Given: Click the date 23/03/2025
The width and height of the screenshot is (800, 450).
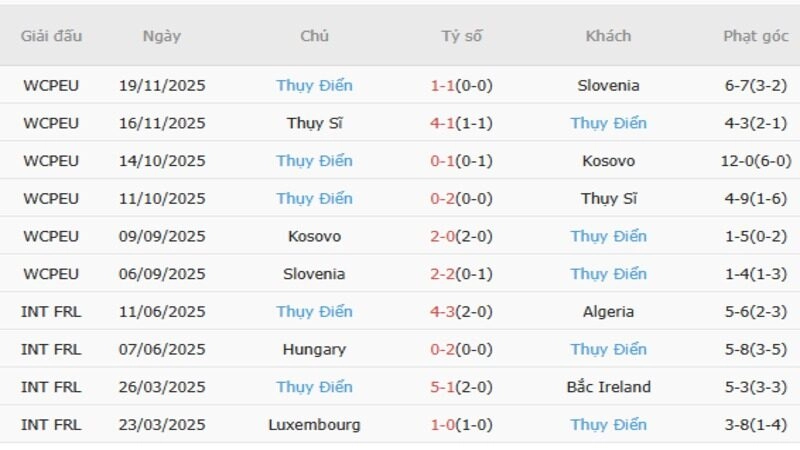Looking at the screenshot, I should pyautogui.click(x=162, y=425).
